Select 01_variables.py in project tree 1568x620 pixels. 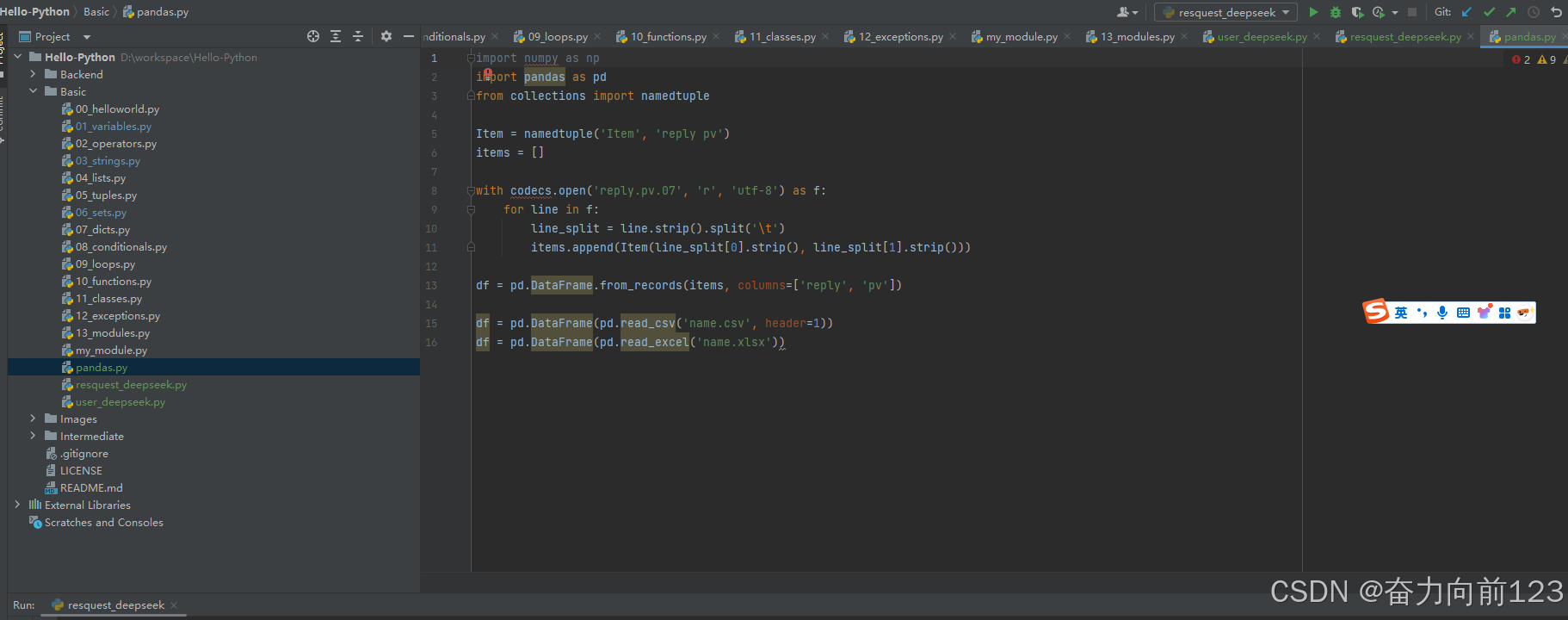tap(113, 126)
